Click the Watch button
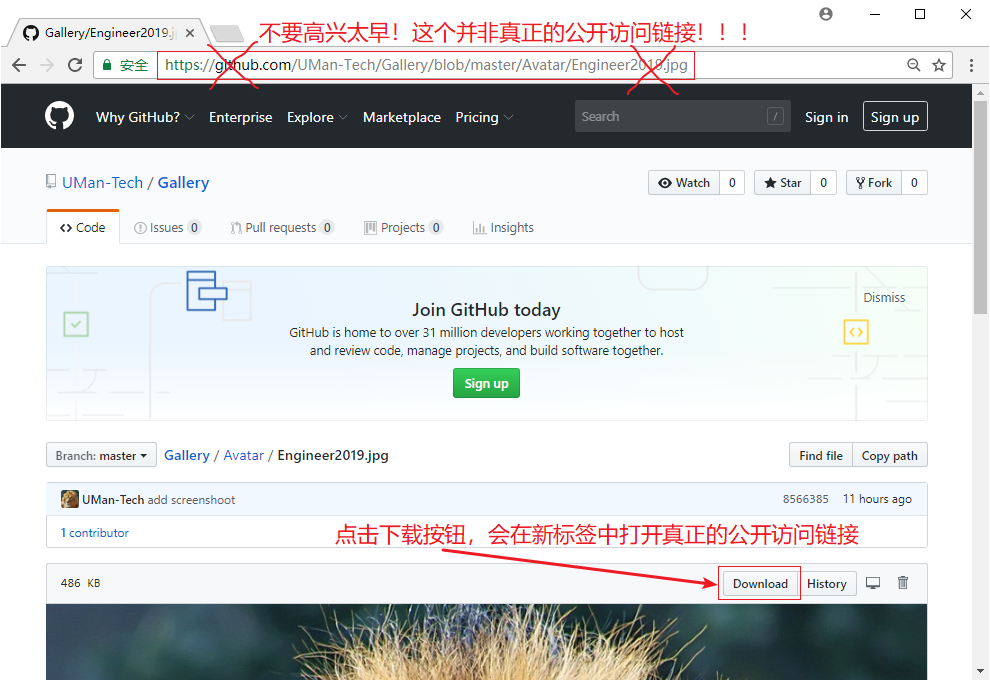Screen dimensions: 990x681 [684, 182]
